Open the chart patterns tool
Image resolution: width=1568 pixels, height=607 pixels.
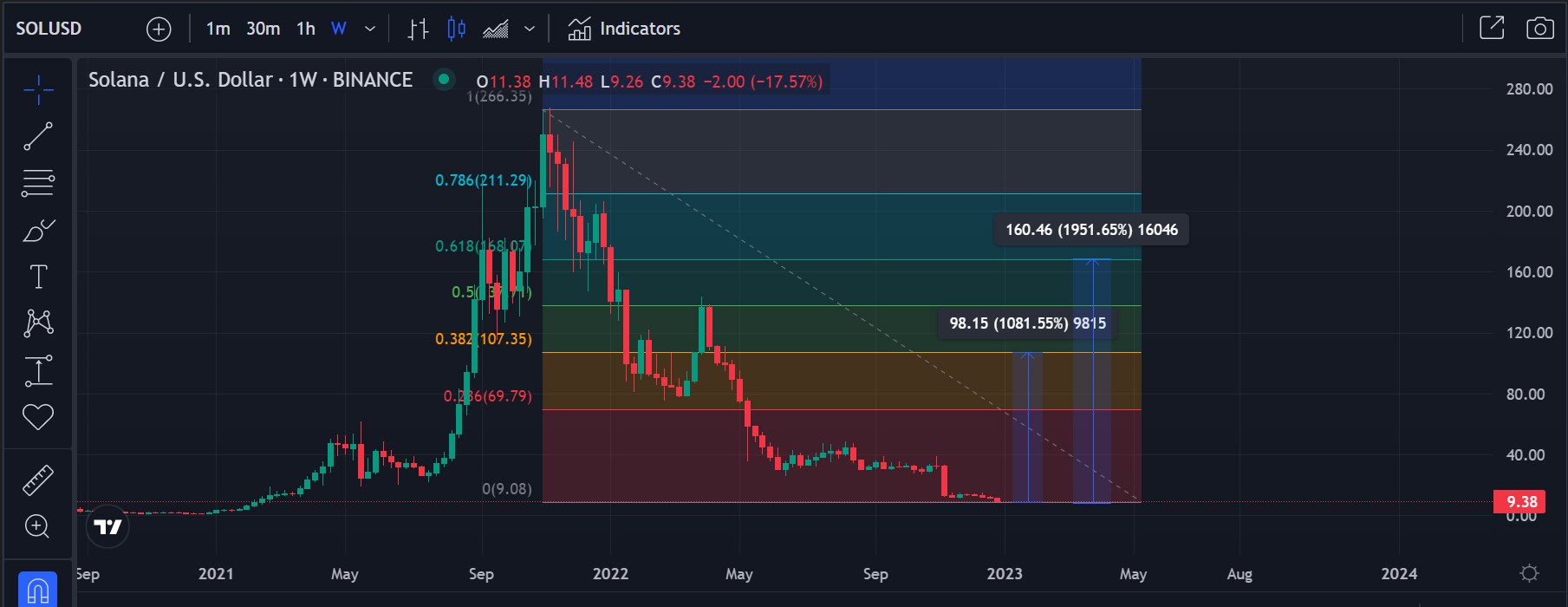pyautogui.click(x=38, y=323)
